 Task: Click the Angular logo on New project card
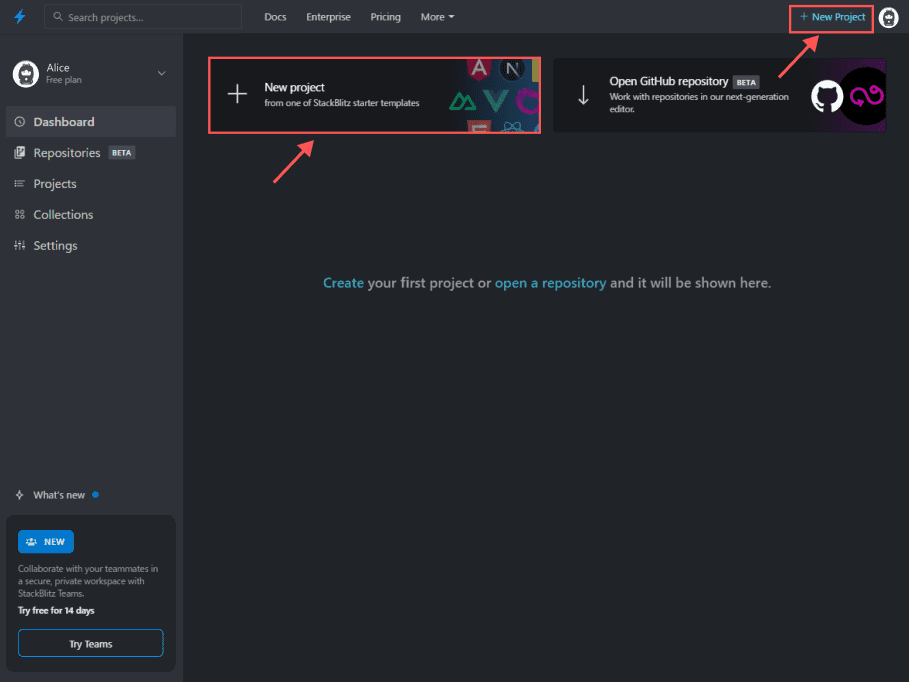pos(479,68)
